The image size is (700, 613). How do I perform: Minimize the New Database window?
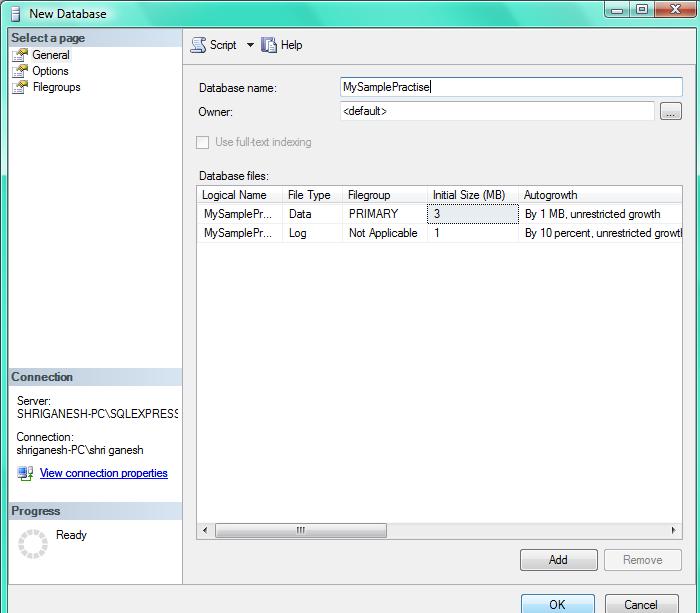click(x=617, y=10)
